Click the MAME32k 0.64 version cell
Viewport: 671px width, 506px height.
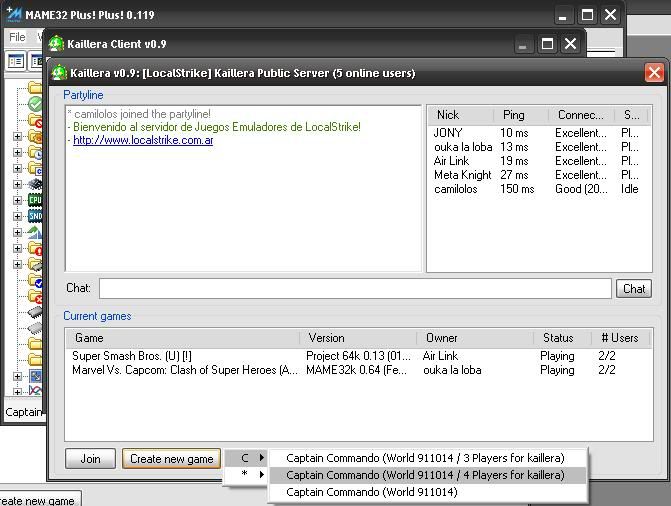[356, 370]
